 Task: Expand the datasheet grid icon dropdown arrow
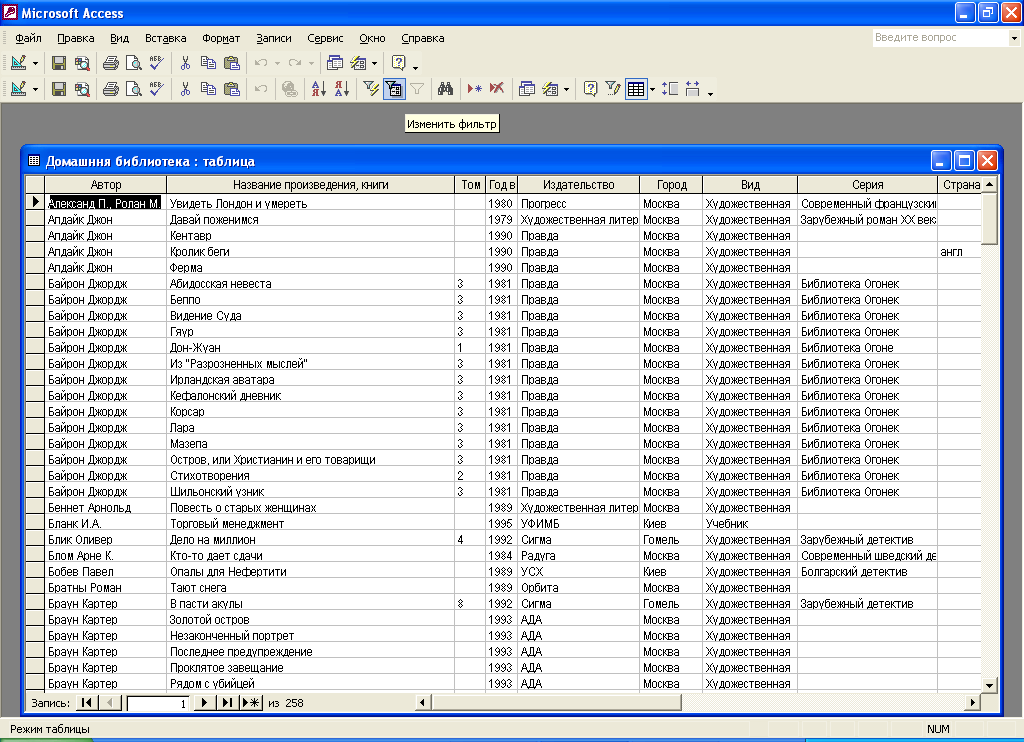pos(652,89)
